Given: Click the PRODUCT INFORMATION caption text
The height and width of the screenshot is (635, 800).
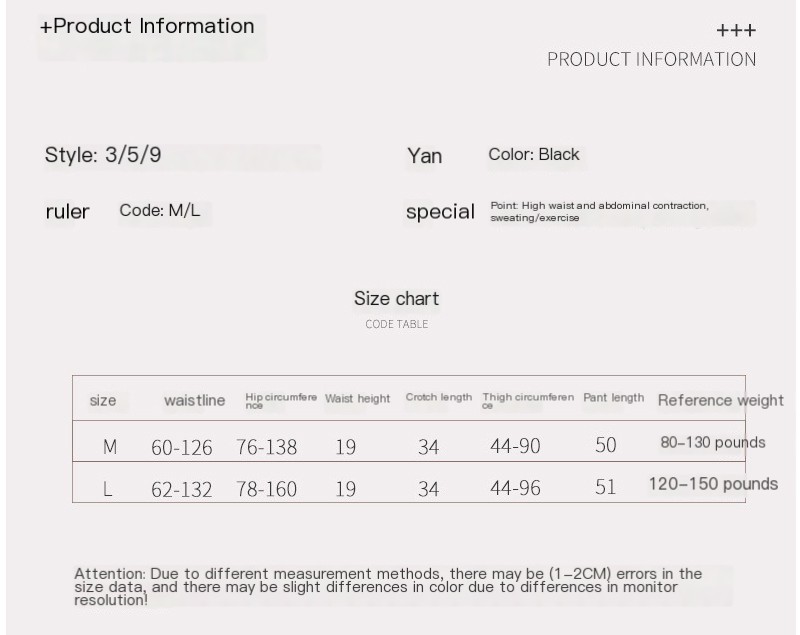Looking at the screenshot, I should pyautogui.click(x=652, y=60).
